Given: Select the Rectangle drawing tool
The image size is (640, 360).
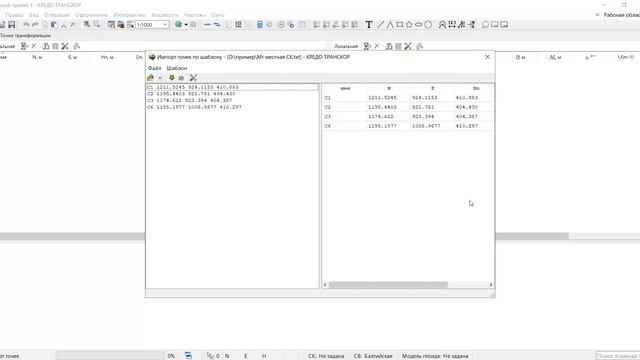Looking at the screenshot, I should (x=400, y=24).
